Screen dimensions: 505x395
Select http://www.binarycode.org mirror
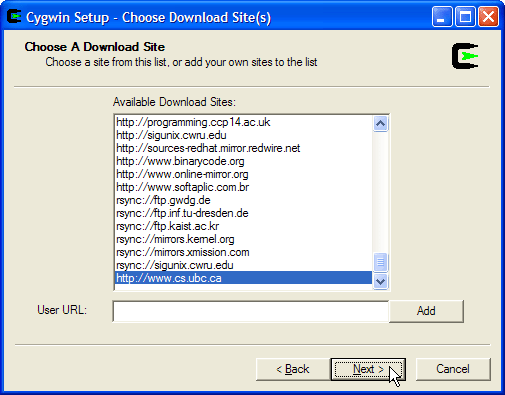point(243,161)
